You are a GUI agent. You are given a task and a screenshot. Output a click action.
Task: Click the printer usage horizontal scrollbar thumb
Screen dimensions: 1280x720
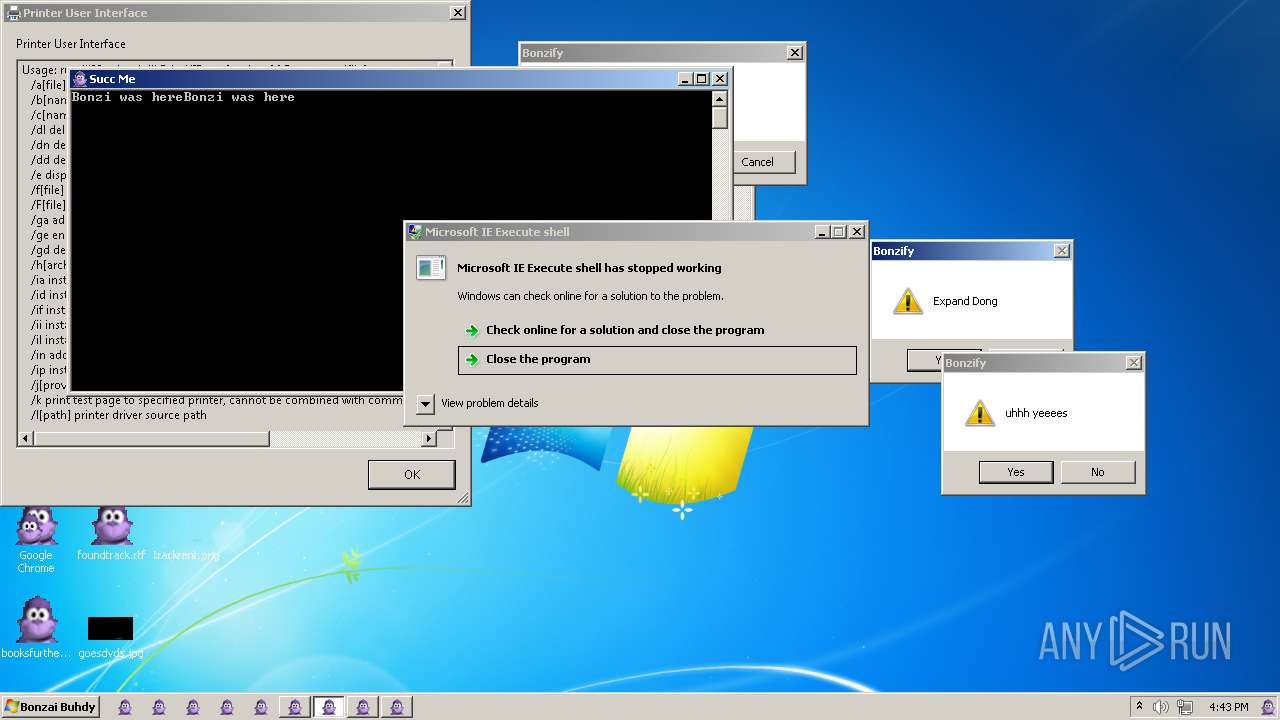pyautogui.click(x=152, y=438)
